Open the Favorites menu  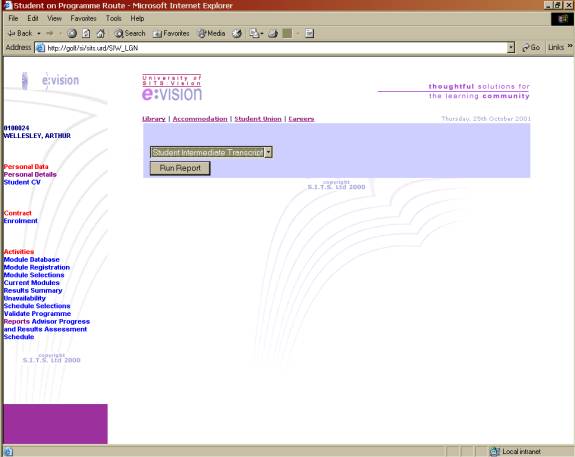click(x=83, y=18)
